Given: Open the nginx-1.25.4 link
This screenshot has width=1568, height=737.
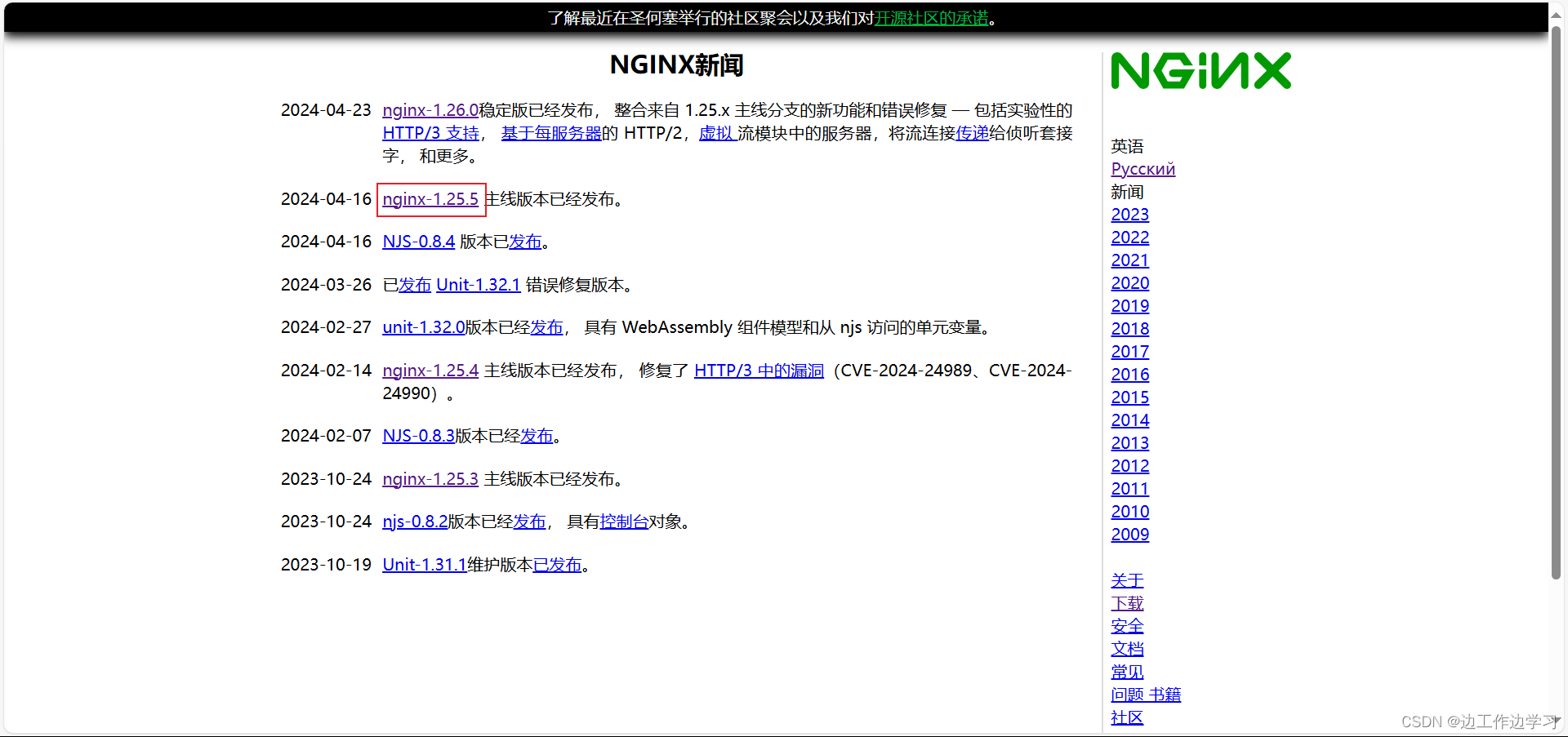Looking at the screenshot, I should tap(430, 371).
